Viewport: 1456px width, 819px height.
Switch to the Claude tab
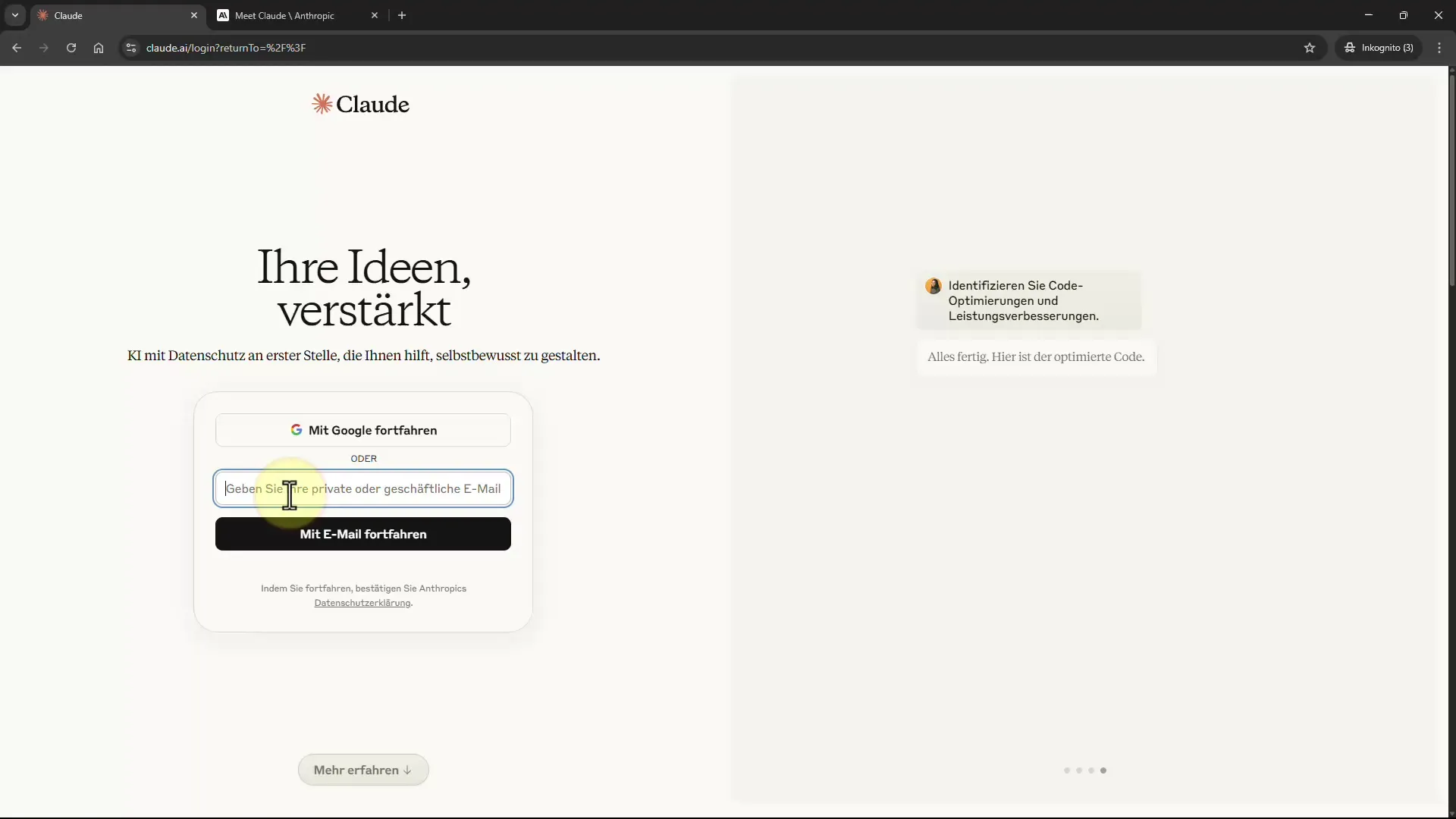[x=118, y=15]
